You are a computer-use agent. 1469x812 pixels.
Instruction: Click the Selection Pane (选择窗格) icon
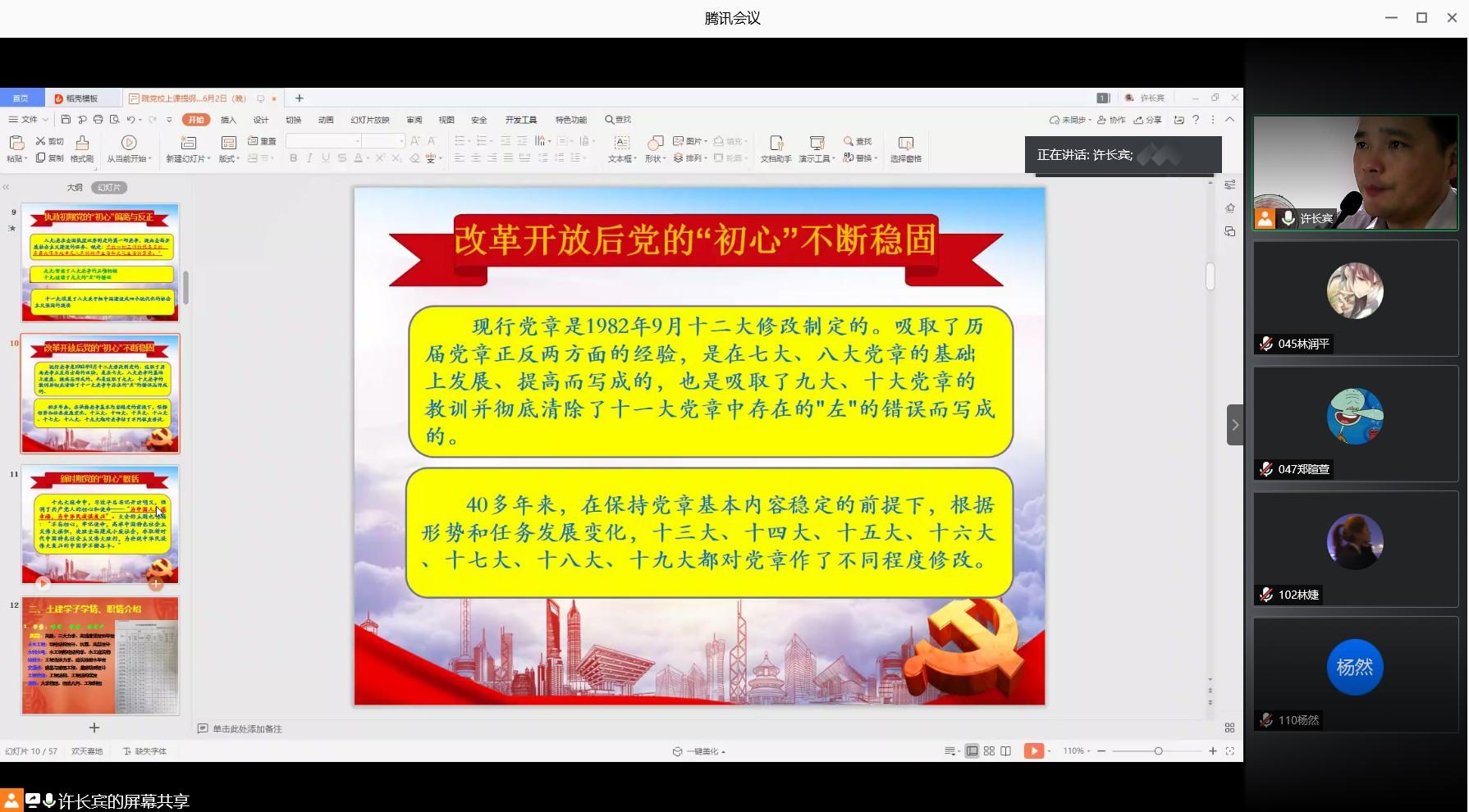[905, 148]
